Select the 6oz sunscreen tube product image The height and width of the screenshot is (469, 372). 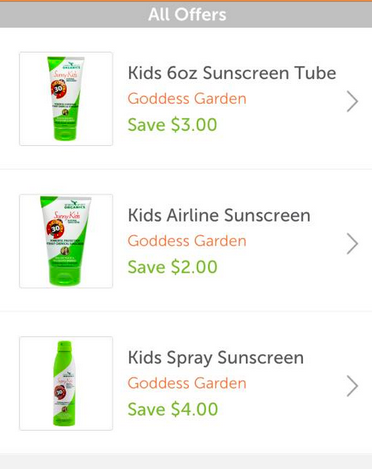point(66,99)
